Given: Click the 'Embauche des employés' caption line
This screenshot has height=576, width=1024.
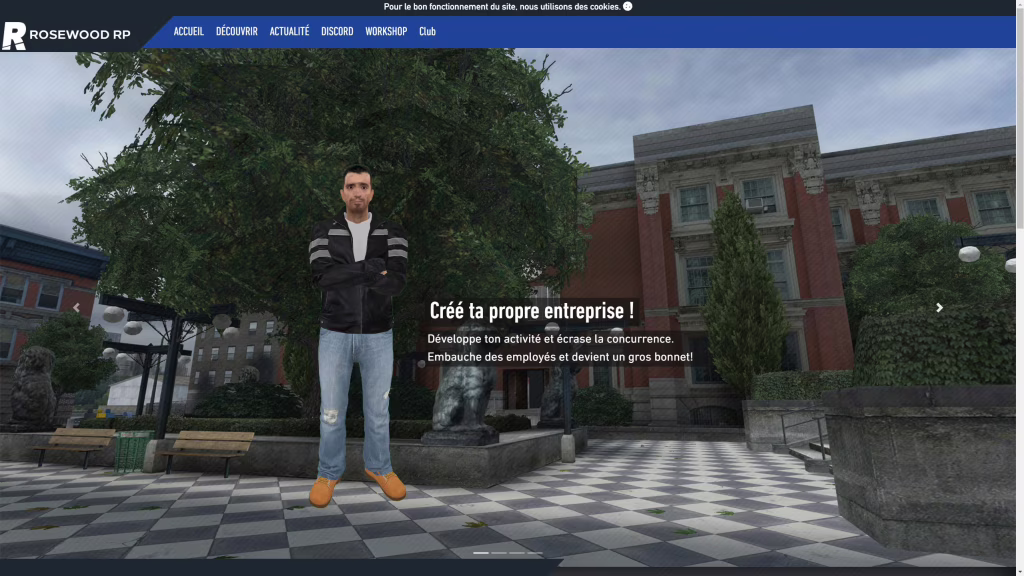Looking at the screenshot, I should (x=560, y=357).
